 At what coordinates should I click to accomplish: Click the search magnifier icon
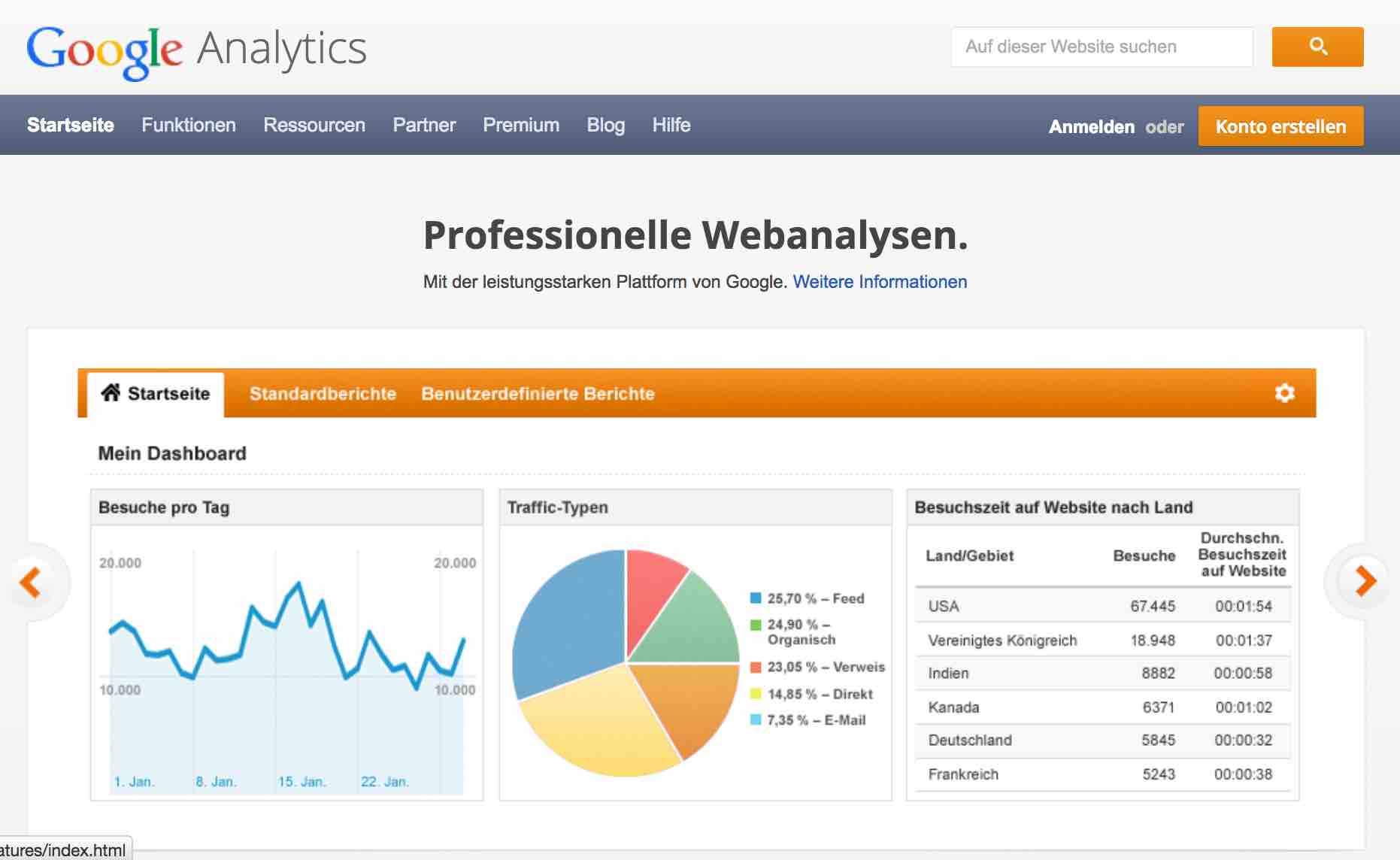pos(1317,46)
